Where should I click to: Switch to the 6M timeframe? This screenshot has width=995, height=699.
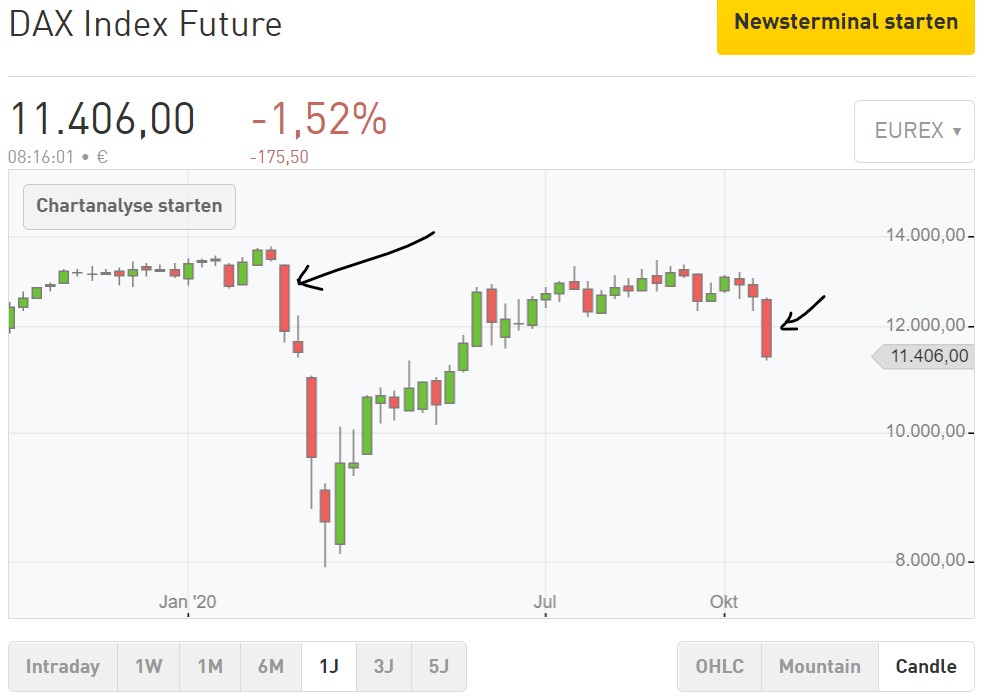click(270, 665)
